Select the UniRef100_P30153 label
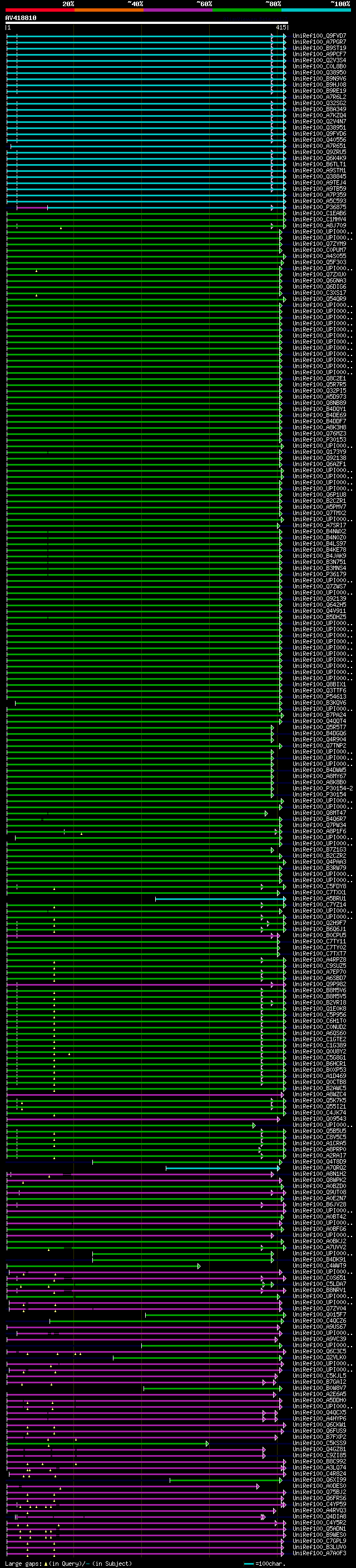Viewport: 356px width, 1568px height. [x=319, y=439]
